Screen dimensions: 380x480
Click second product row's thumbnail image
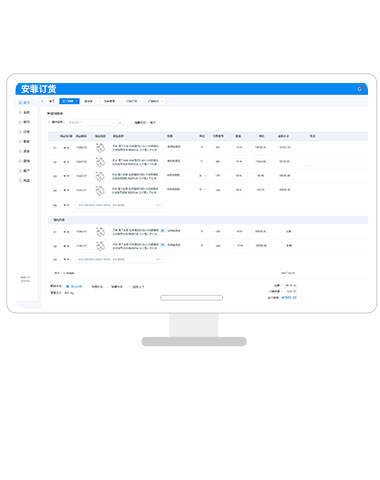100,162
